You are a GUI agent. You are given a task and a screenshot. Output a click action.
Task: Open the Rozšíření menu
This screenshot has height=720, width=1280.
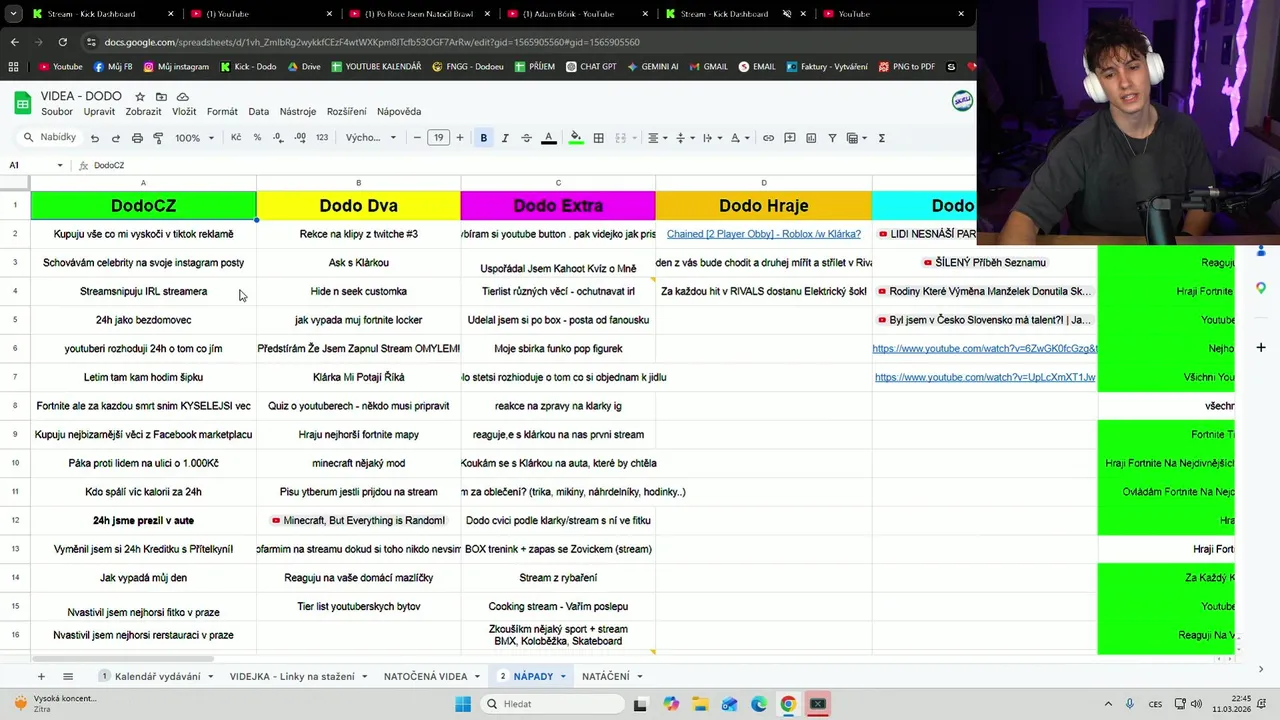346,112
